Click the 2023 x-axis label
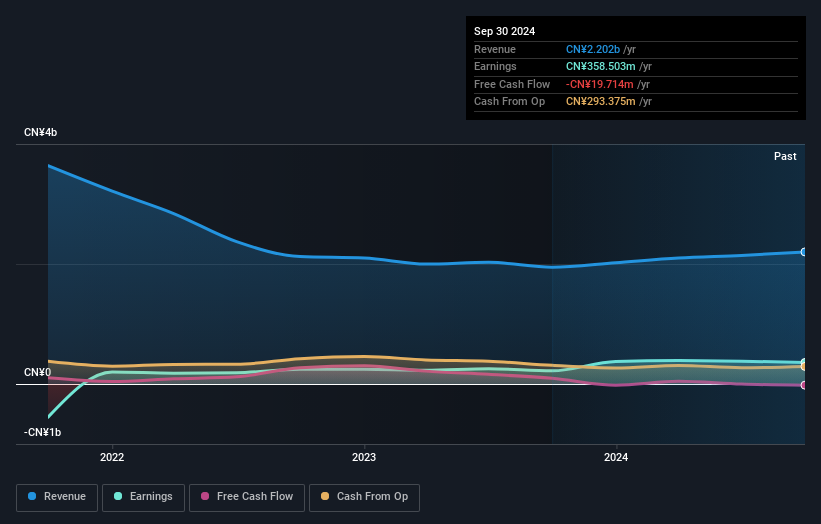821x524 pixels. click(364, 457)
